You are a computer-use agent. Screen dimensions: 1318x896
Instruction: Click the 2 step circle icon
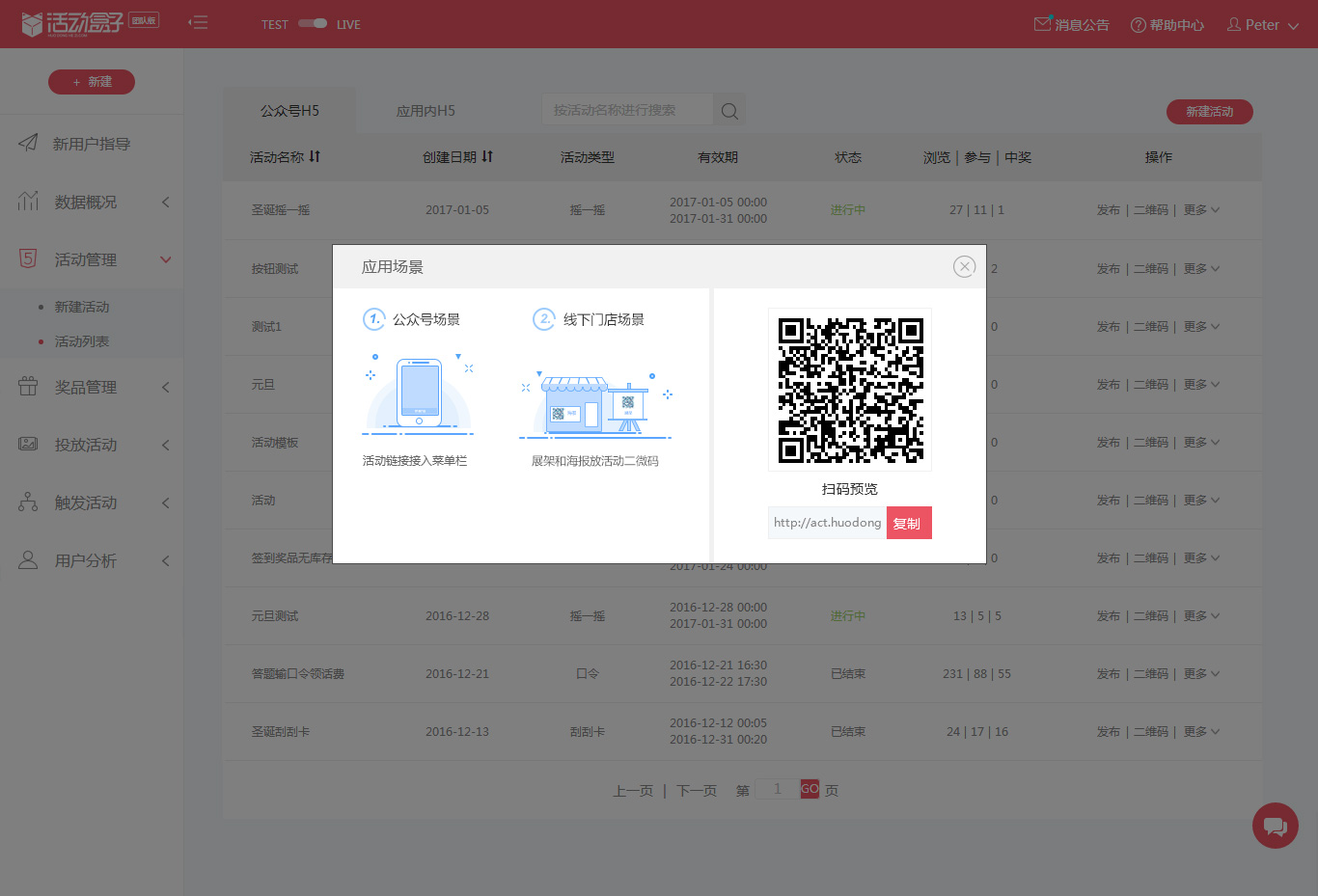click(544, 318)
